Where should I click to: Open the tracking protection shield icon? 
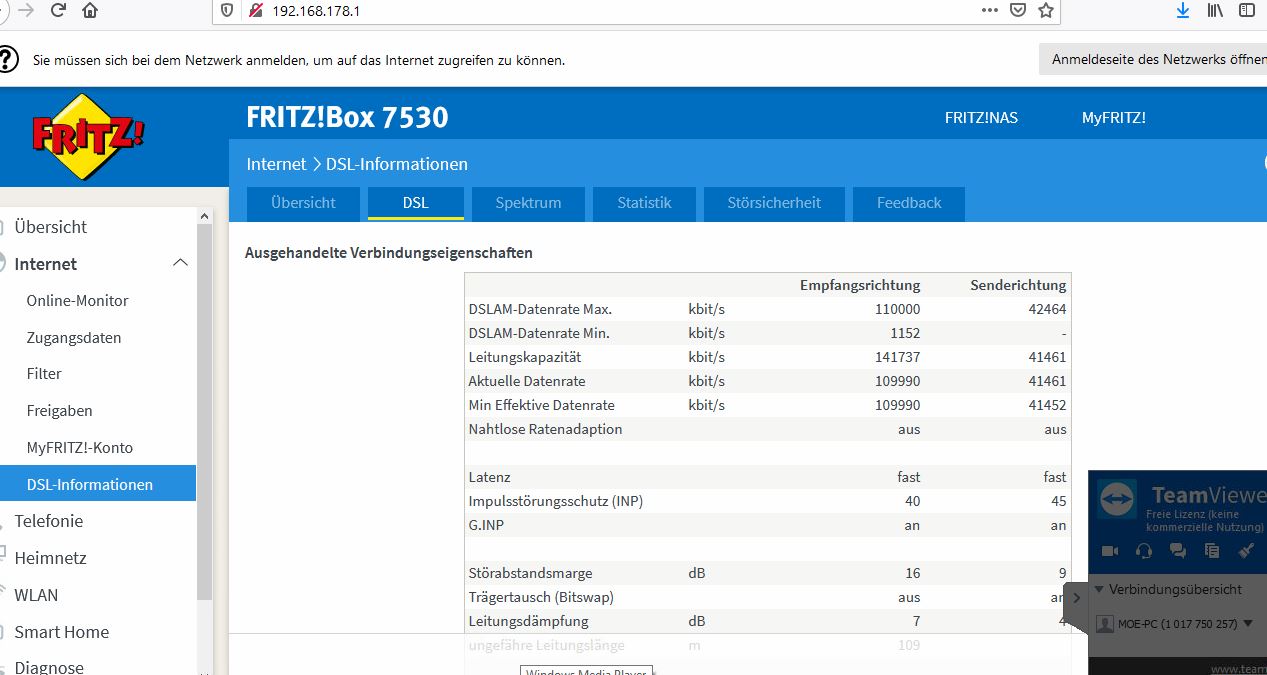click(227, 10)
